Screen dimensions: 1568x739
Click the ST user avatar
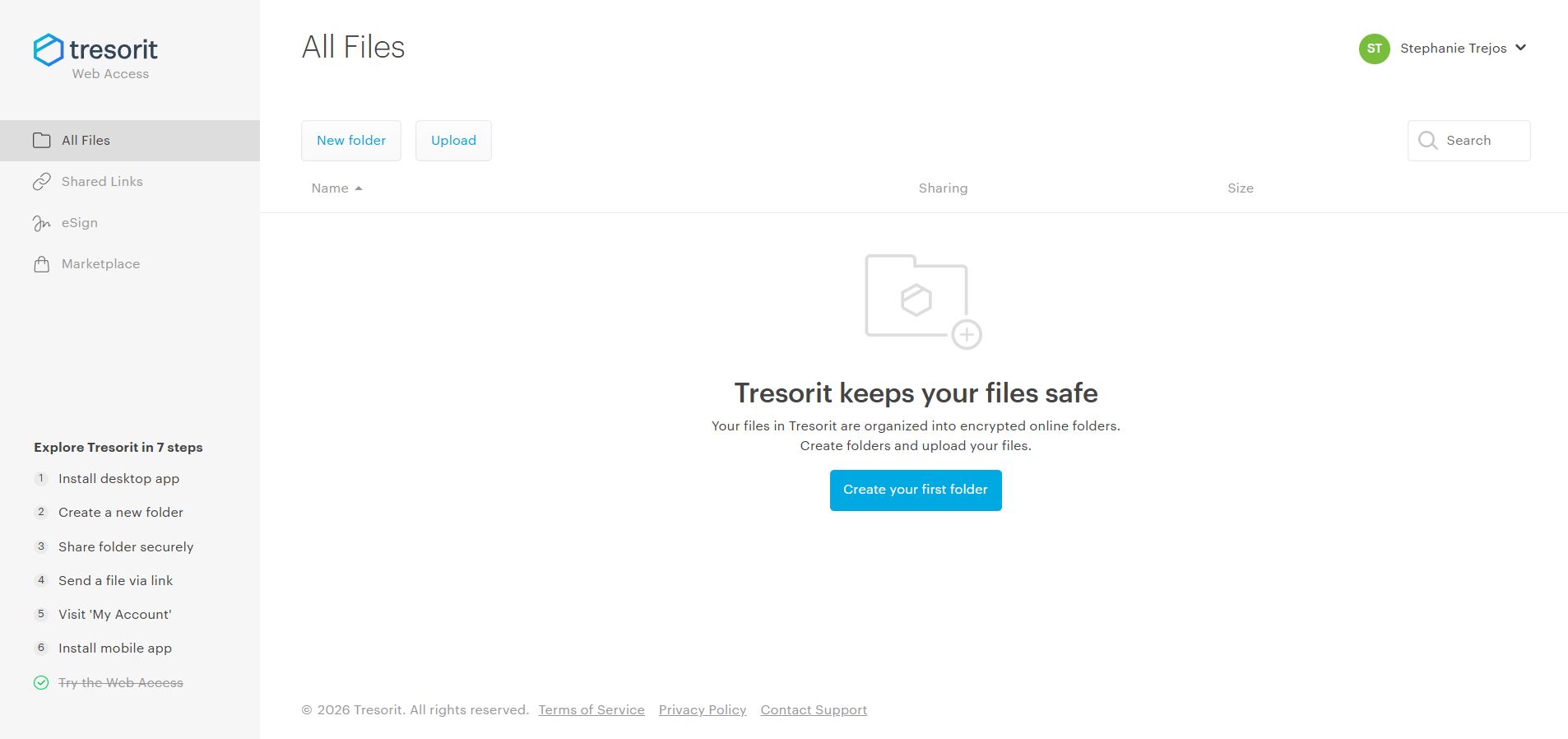[1375, 49]
